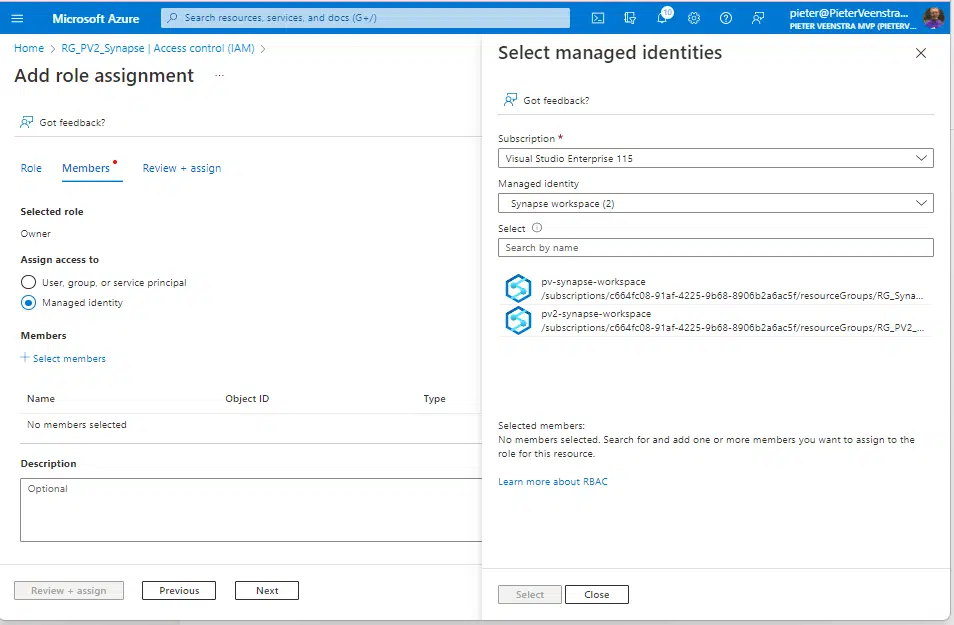Switch to the Members tab
This screenshot has height=625, width=954.
point(86,169)
